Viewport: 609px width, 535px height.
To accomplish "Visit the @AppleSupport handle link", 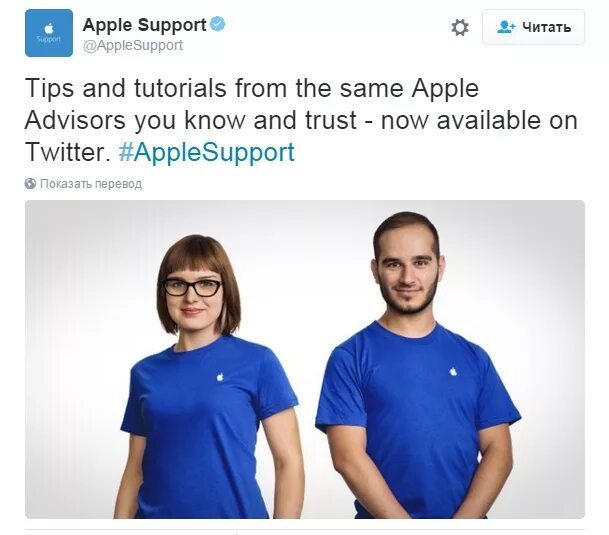I will click(x=132, y=45).
